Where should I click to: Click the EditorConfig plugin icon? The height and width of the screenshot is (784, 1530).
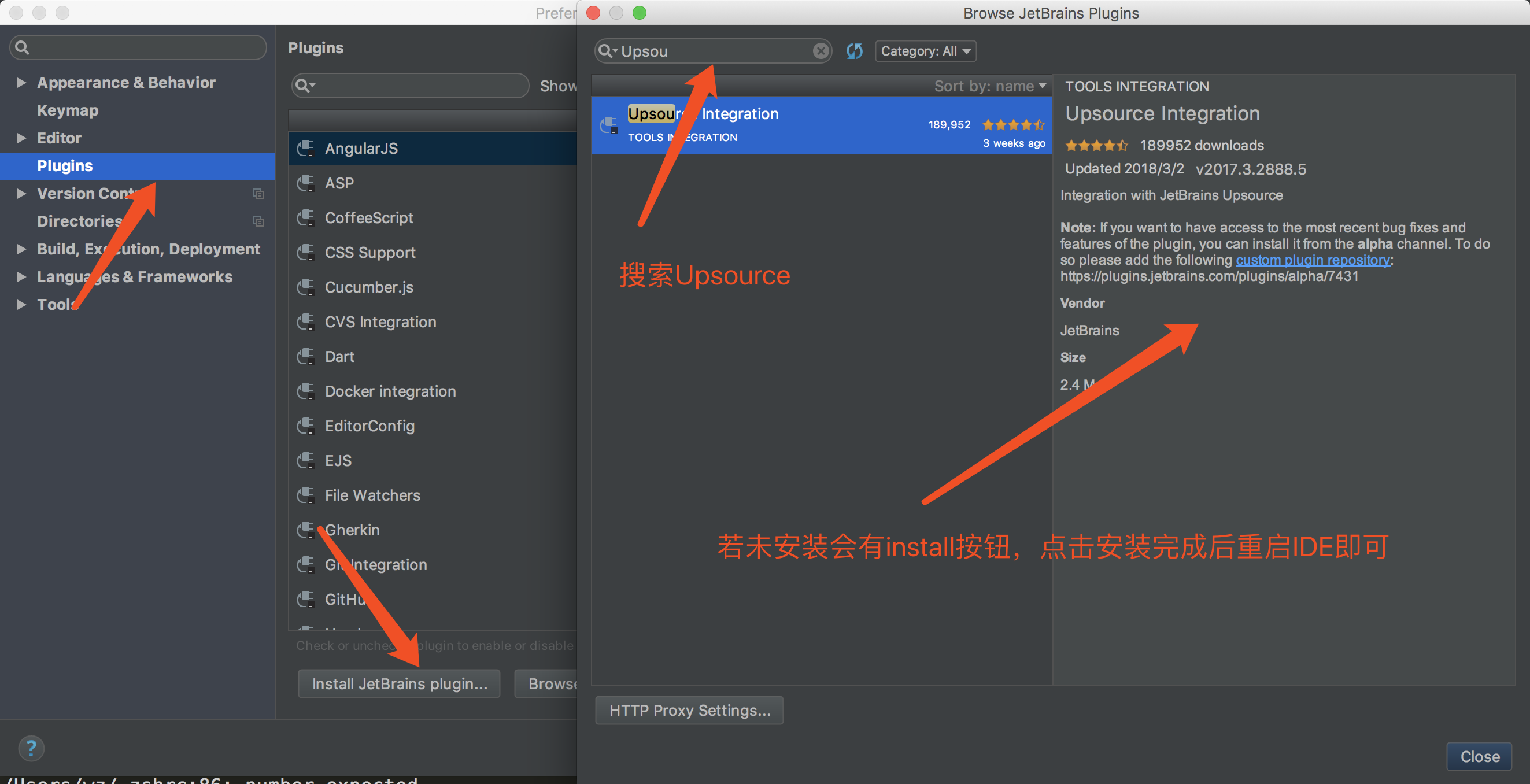tap(306, 426)
